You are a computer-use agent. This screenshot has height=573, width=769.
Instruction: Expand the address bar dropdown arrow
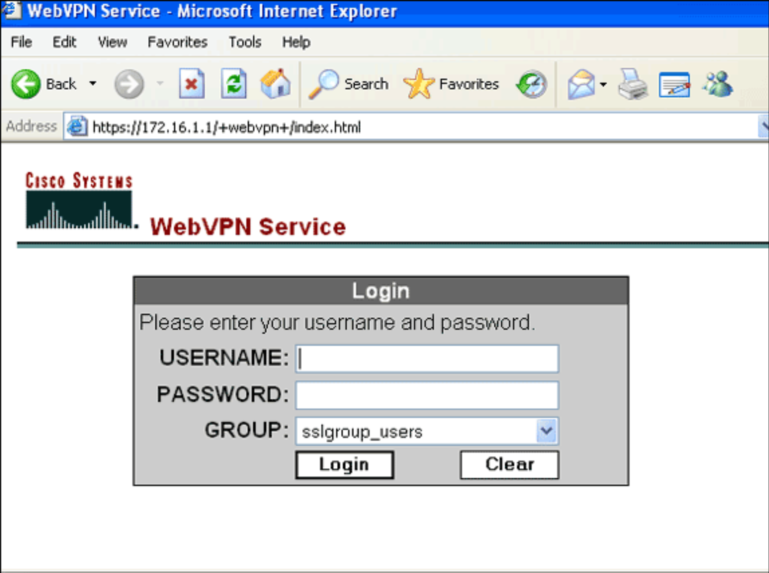tap(764, 127)
